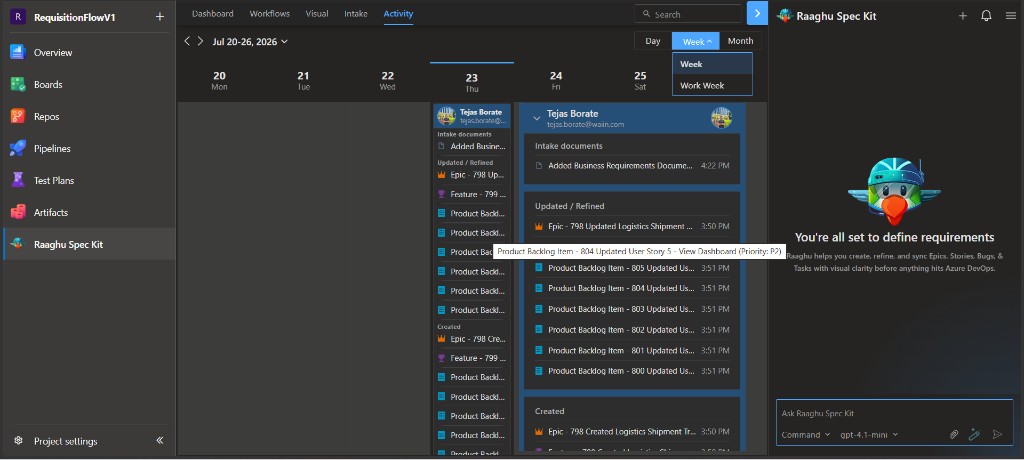Click the attachment paperclip icon in chat
This screenshot has height=460, width=1024.
953,435
